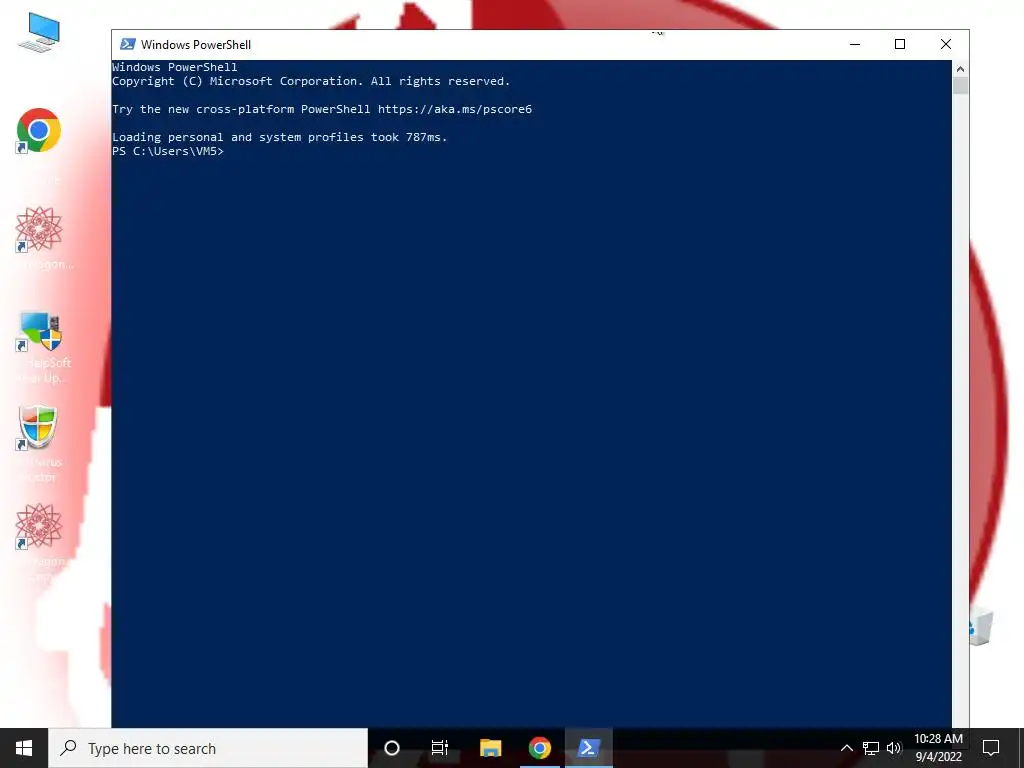Image resolution: width=1024 pixels, height=768 pixels.
Task: Click the Copyright (C) Microsoft Corporation line
Action: coord(311,81)
